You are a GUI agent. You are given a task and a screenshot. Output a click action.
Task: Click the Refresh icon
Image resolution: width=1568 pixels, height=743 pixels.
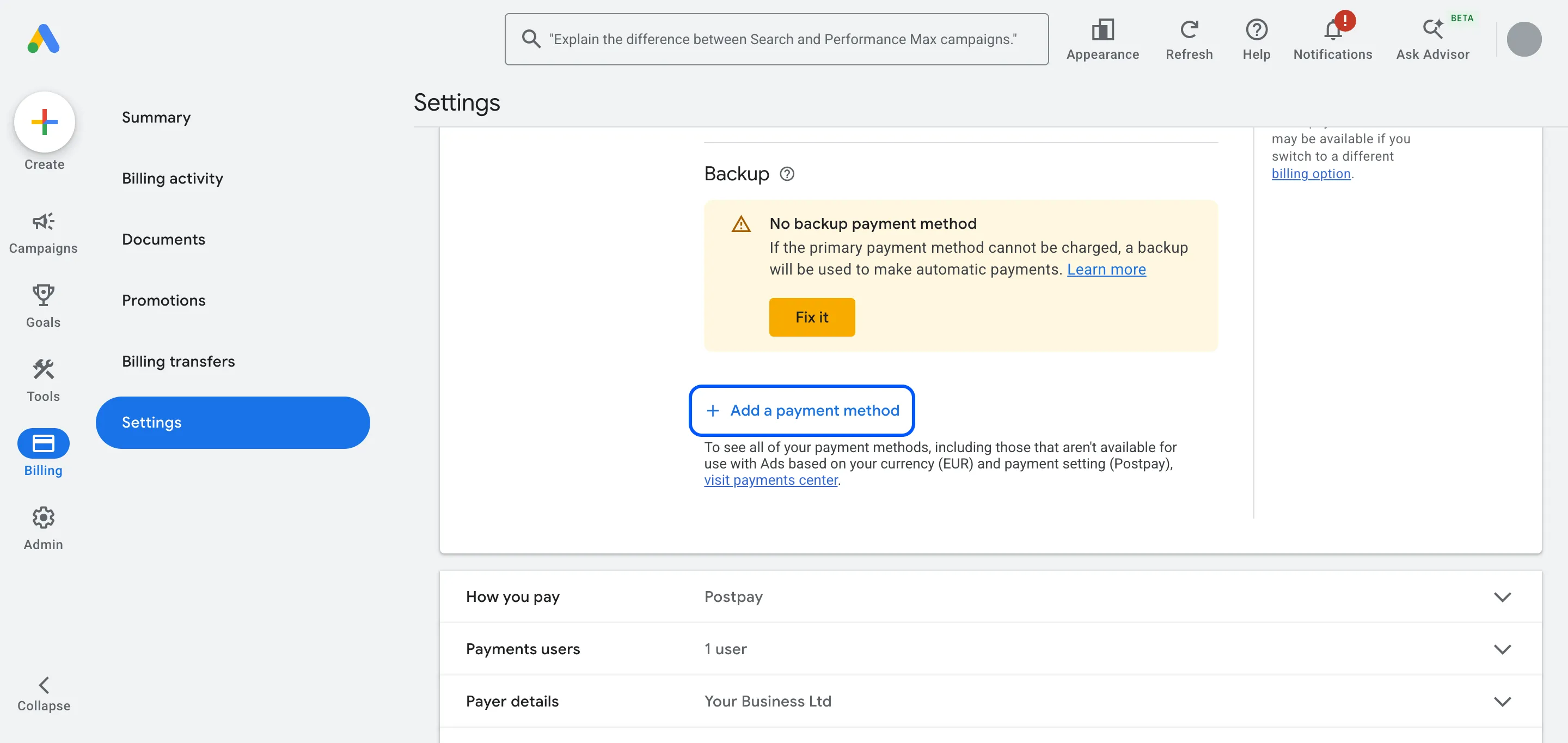click(x=1189, y=29)
